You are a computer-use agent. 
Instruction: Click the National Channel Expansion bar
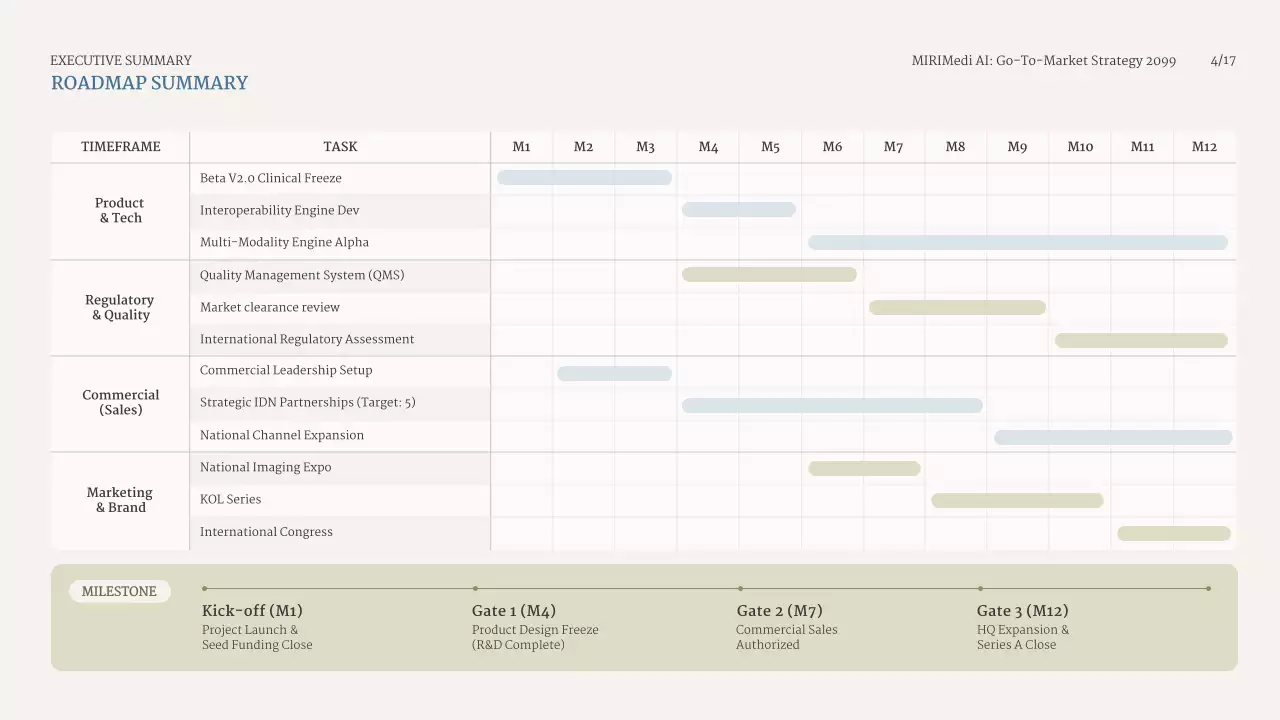click(x=1113, y=438)
